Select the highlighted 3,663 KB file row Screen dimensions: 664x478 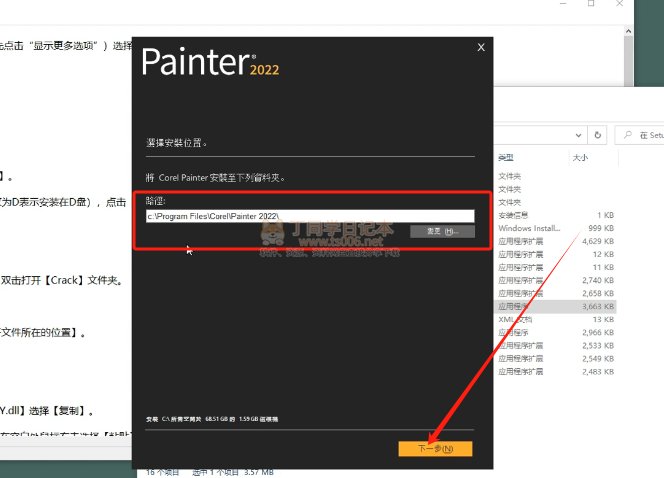tap(556, 307)
